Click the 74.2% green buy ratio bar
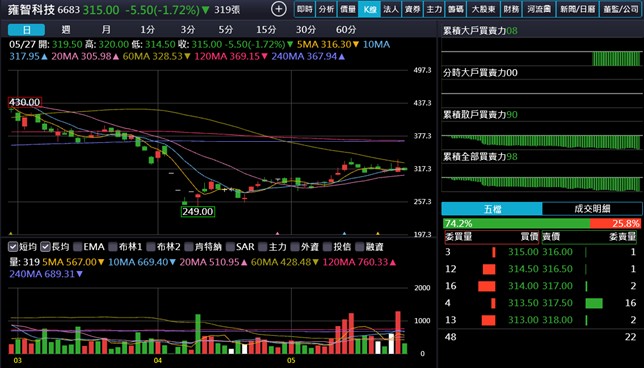 pos(516,223)
